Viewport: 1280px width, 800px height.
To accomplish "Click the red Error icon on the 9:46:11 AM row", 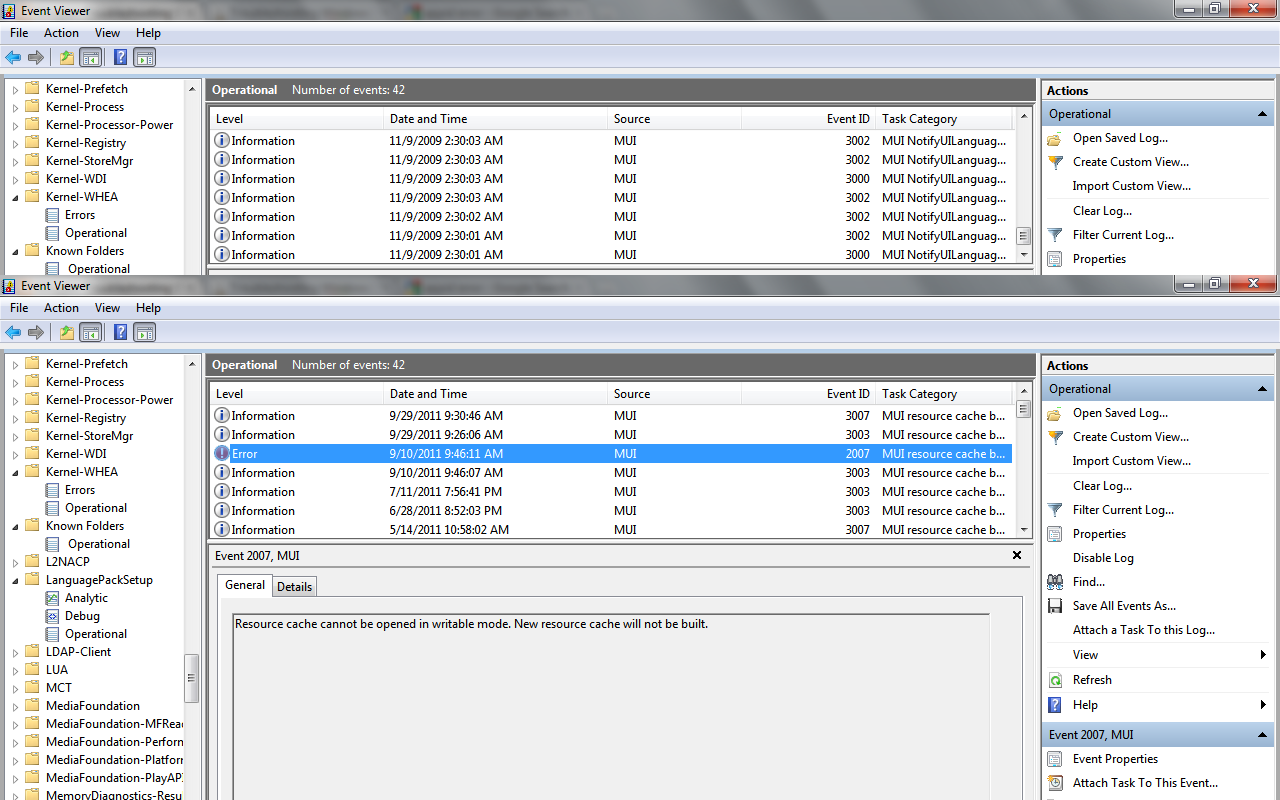I will 222,454.
